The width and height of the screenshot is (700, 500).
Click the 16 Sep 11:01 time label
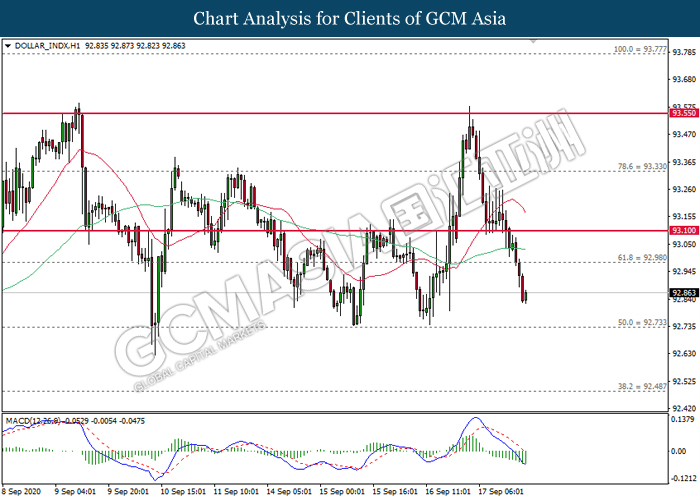point(448,492)
